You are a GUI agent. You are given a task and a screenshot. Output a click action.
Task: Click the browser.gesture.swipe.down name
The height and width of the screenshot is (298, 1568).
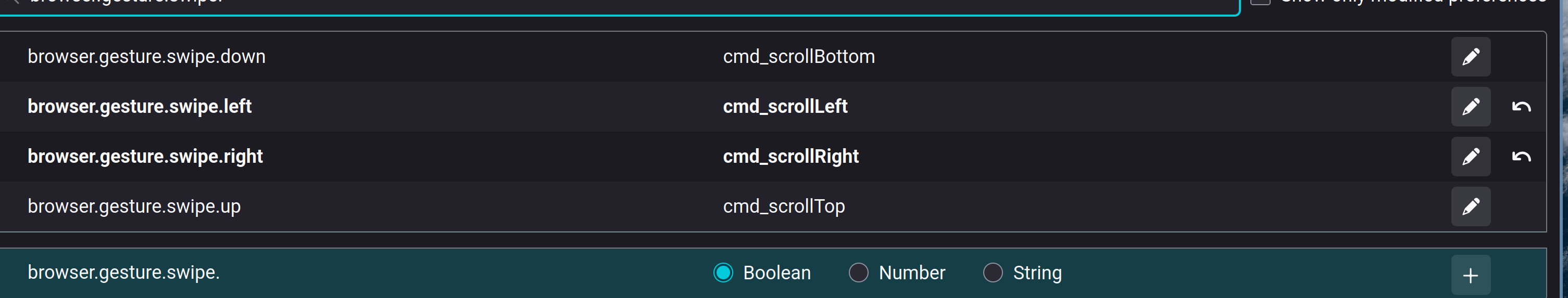(147, 57)
